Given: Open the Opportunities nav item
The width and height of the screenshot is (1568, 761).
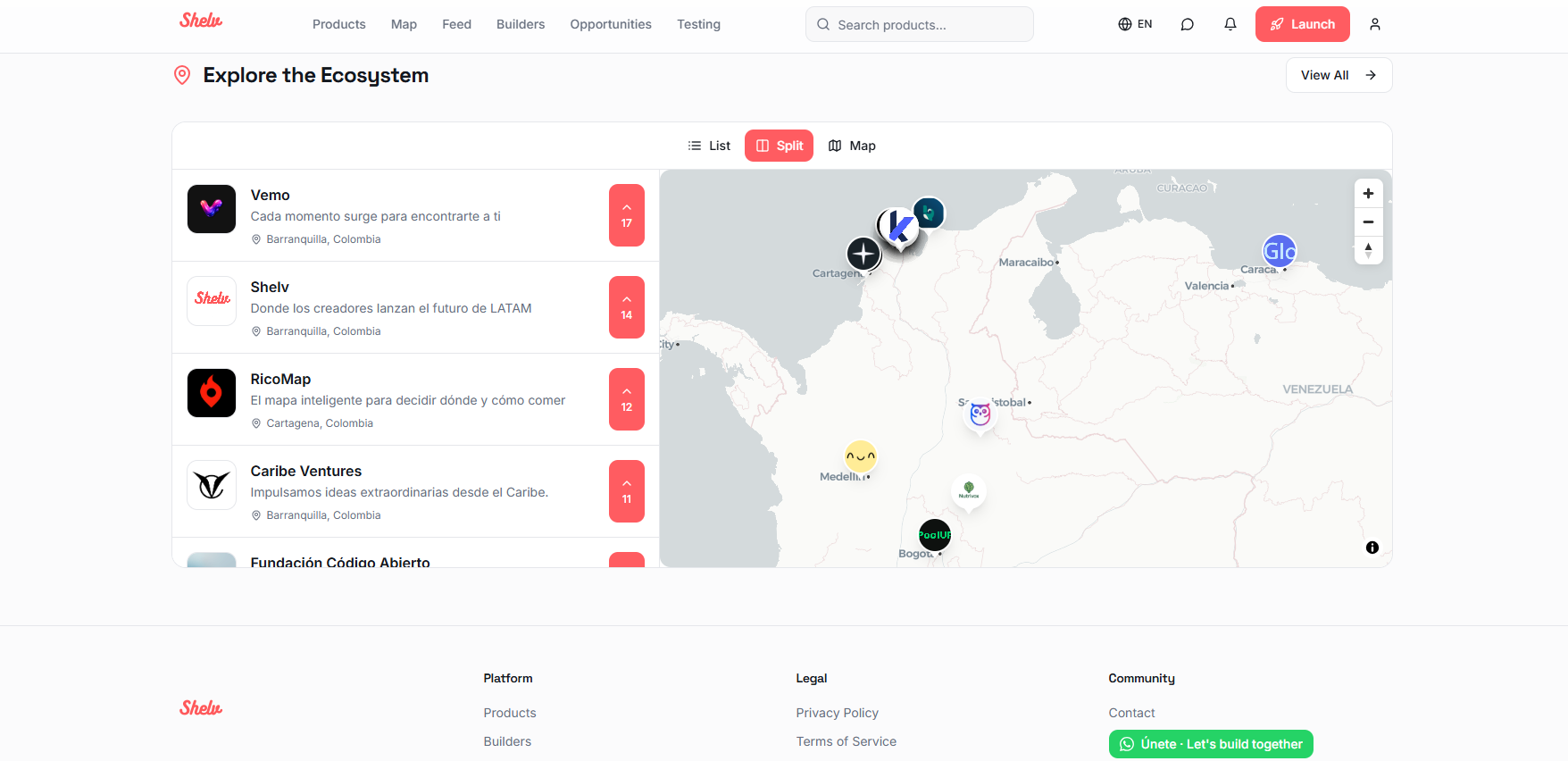Looking at the screenshot, I should pos(611,24).
